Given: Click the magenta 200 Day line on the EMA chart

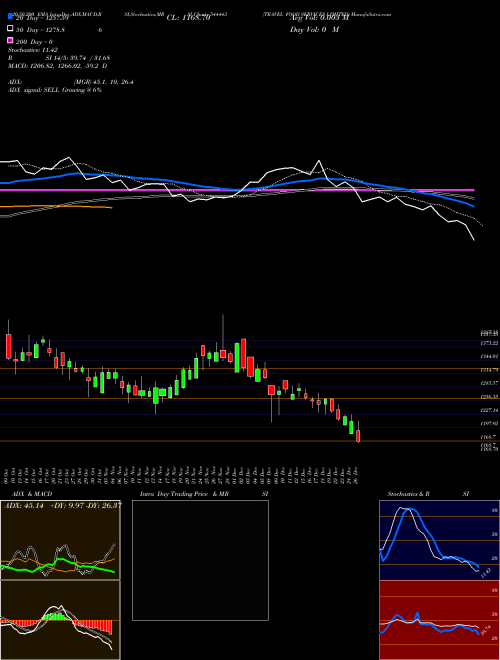Looking at the screenshot, I should [237, 190].
